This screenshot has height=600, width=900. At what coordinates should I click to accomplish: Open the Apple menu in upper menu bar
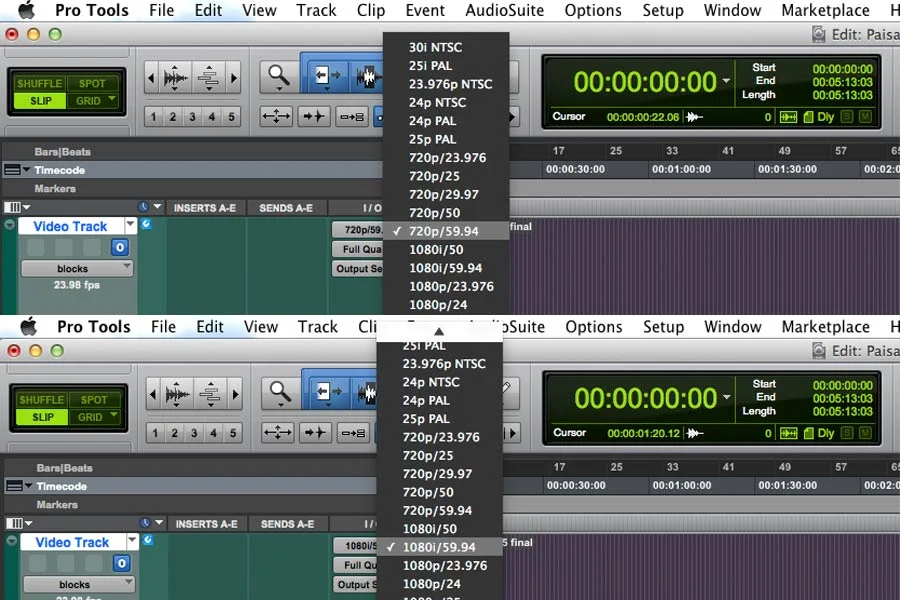tap(26, 10)
